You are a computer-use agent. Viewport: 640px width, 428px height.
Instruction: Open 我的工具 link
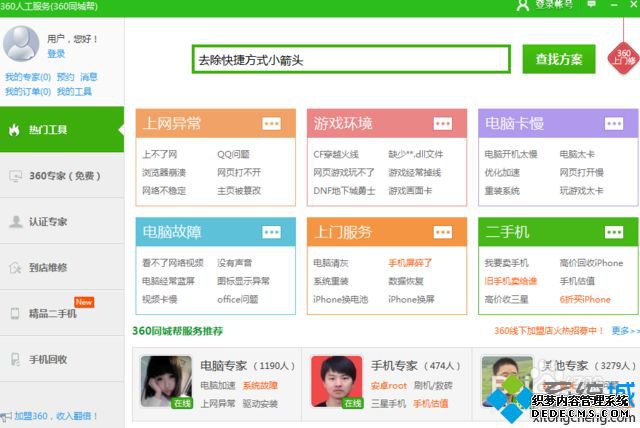(x=74, y=91)
